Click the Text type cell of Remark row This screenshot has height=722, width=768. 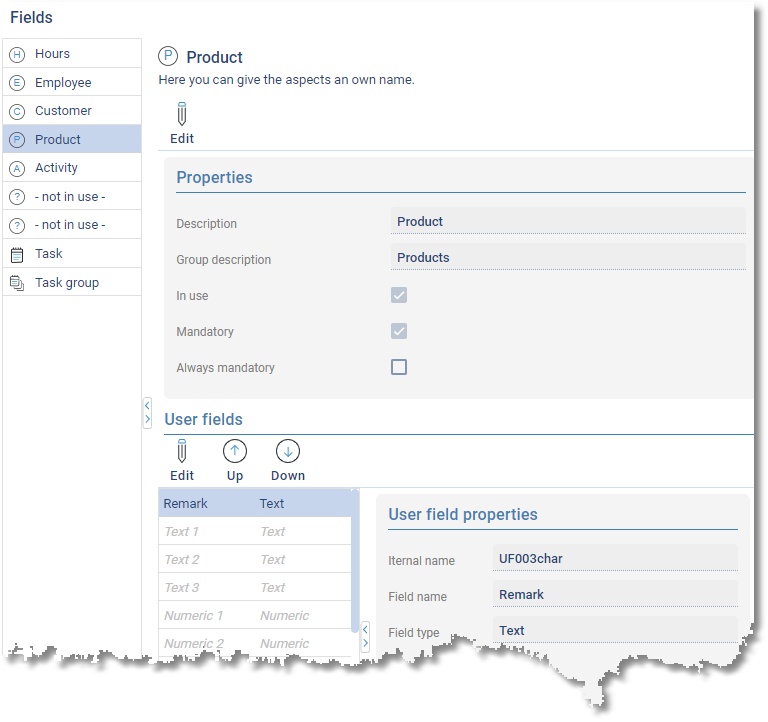[x=272, y=504]
